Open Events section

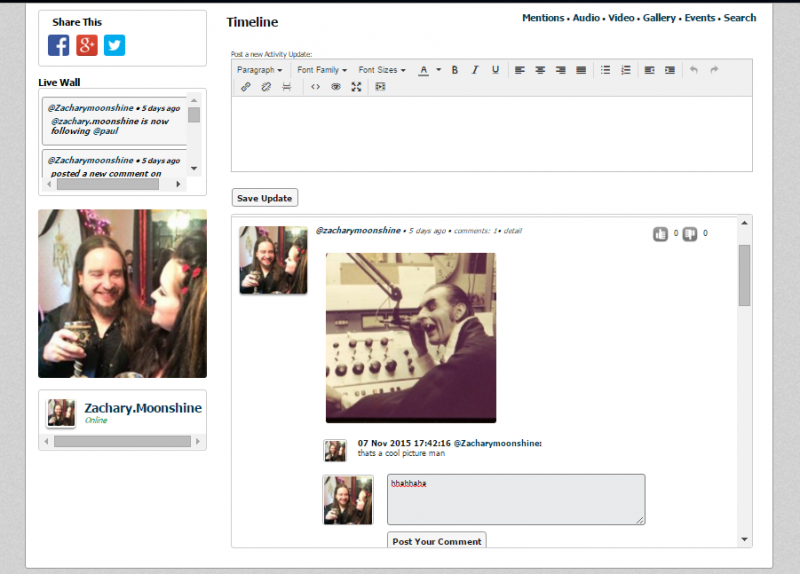699,18
